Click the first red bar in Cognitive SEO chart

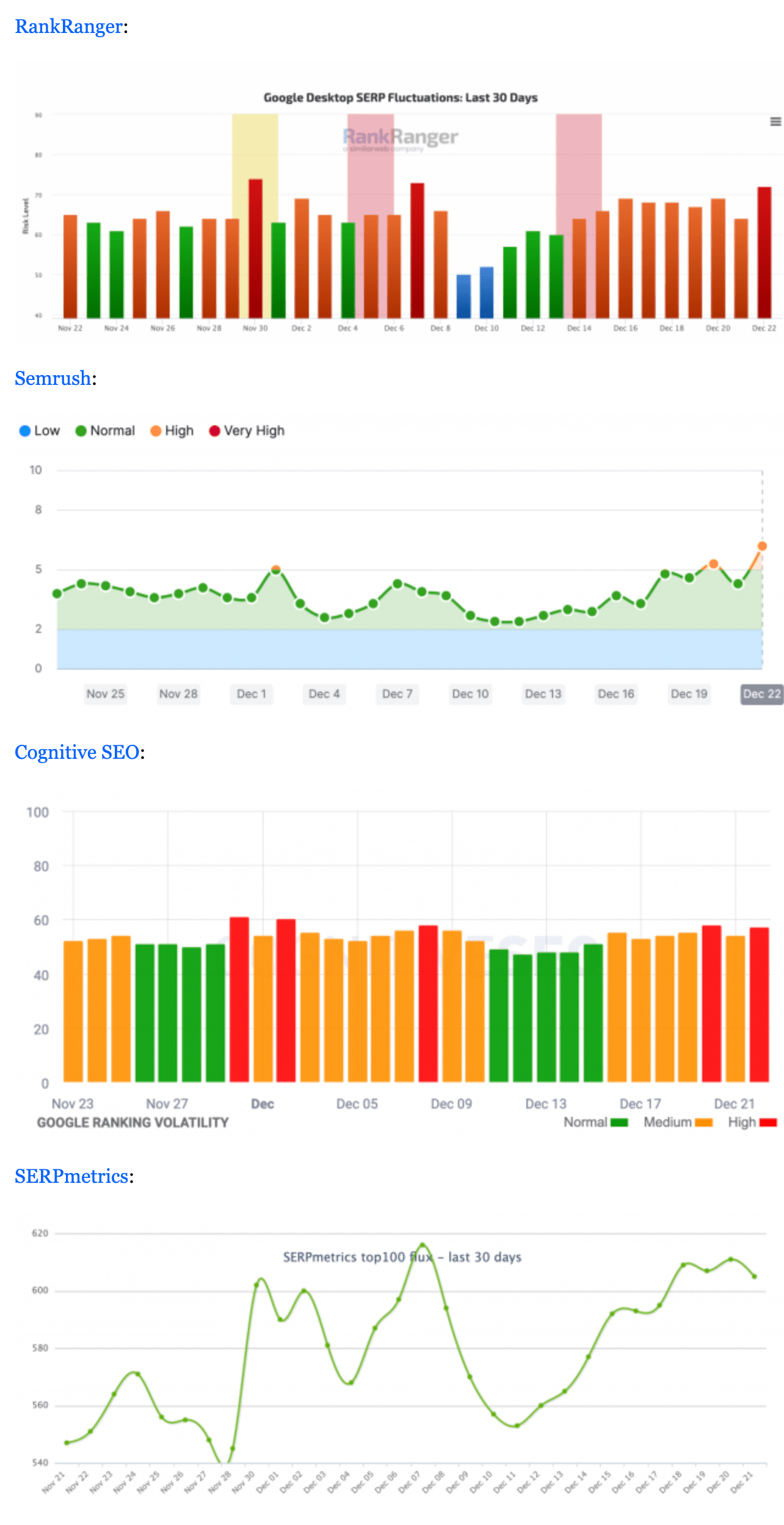click(x=239, y=1000)
